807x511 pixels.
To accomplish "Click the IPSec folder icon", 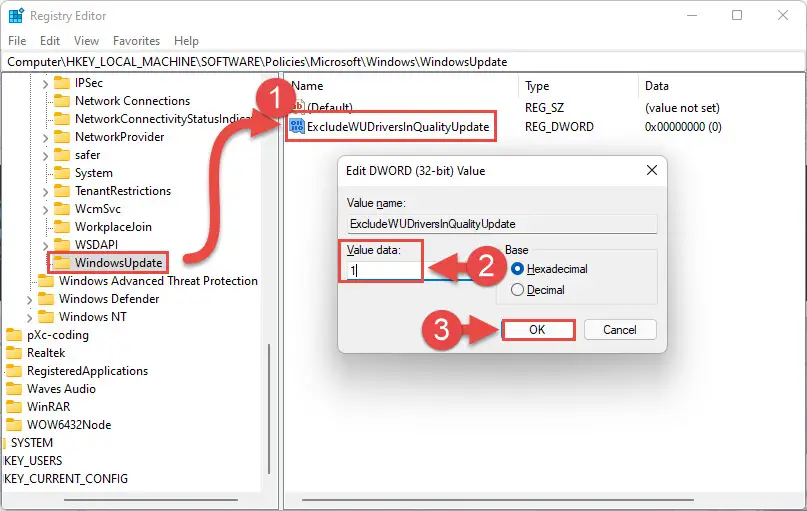I will point(62,83).
